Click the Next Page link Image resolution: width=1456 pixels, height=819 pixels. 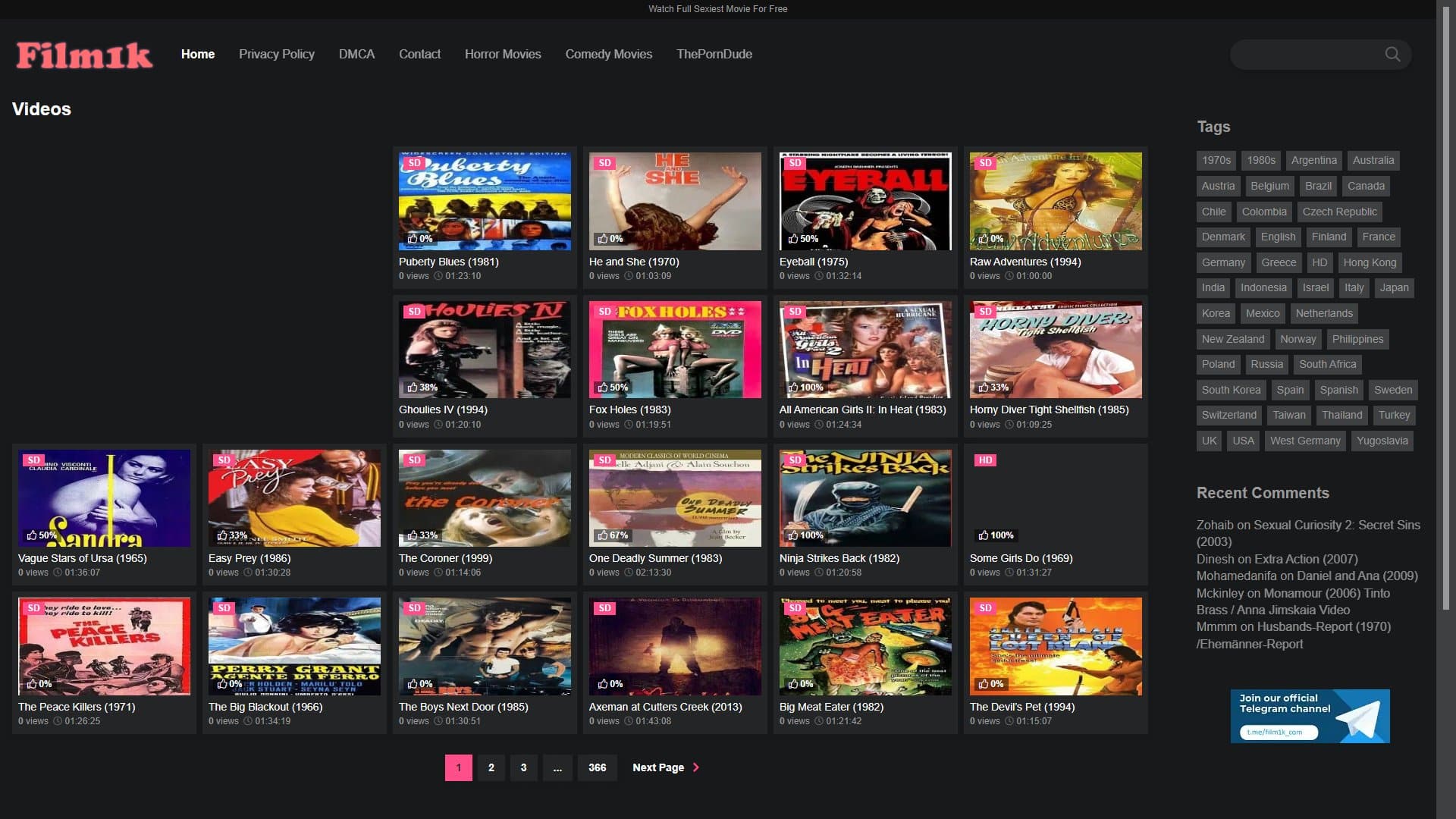tap(666, 767)
